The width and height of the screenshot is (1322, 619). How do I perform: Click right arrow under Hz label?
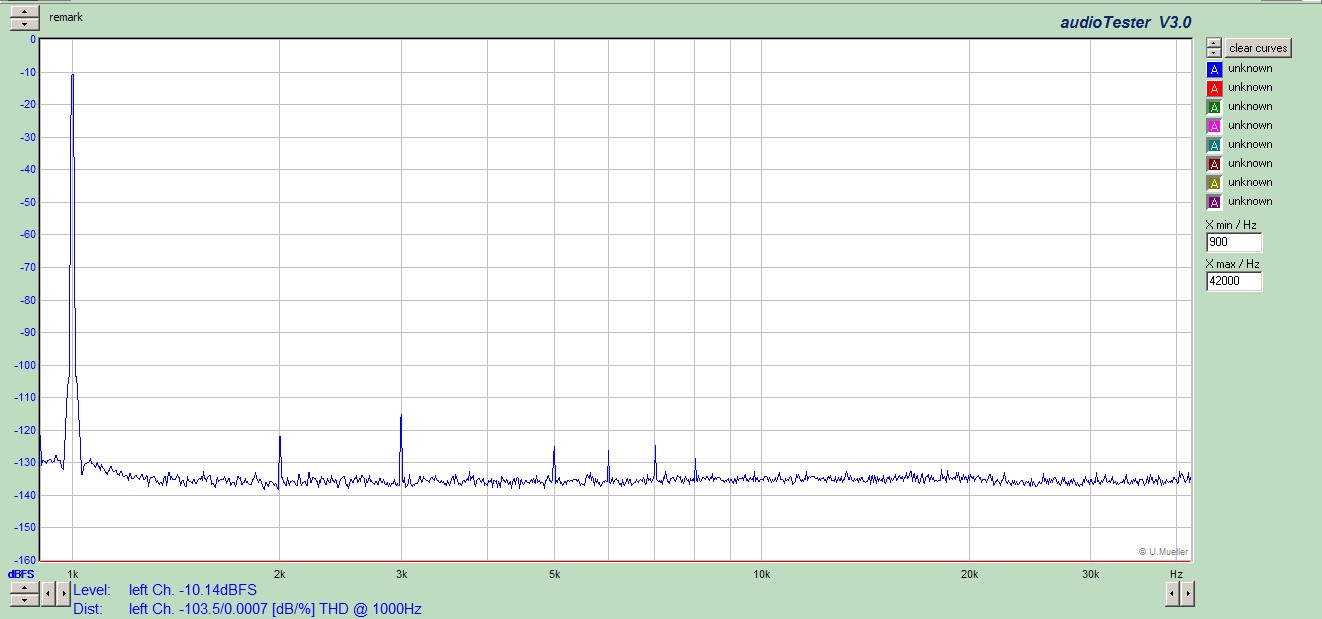(x=1187, y=594)
